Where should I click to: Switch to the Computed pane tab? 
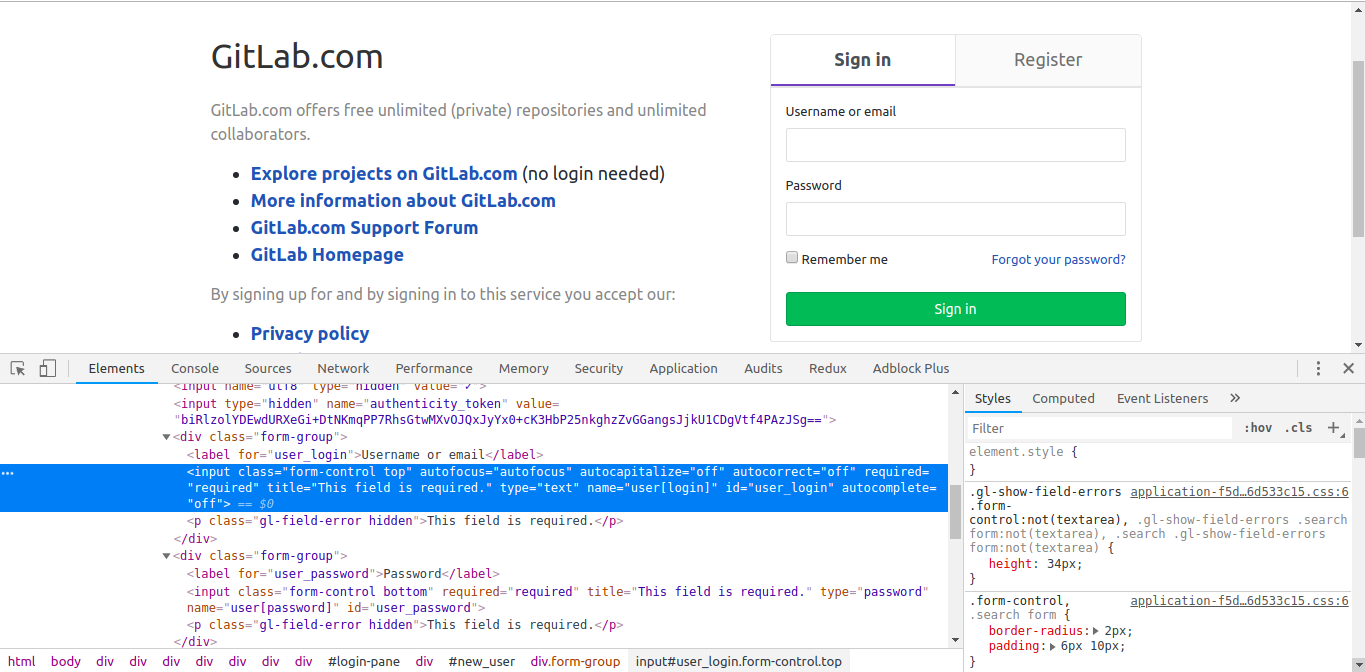tap(1063, 398)
